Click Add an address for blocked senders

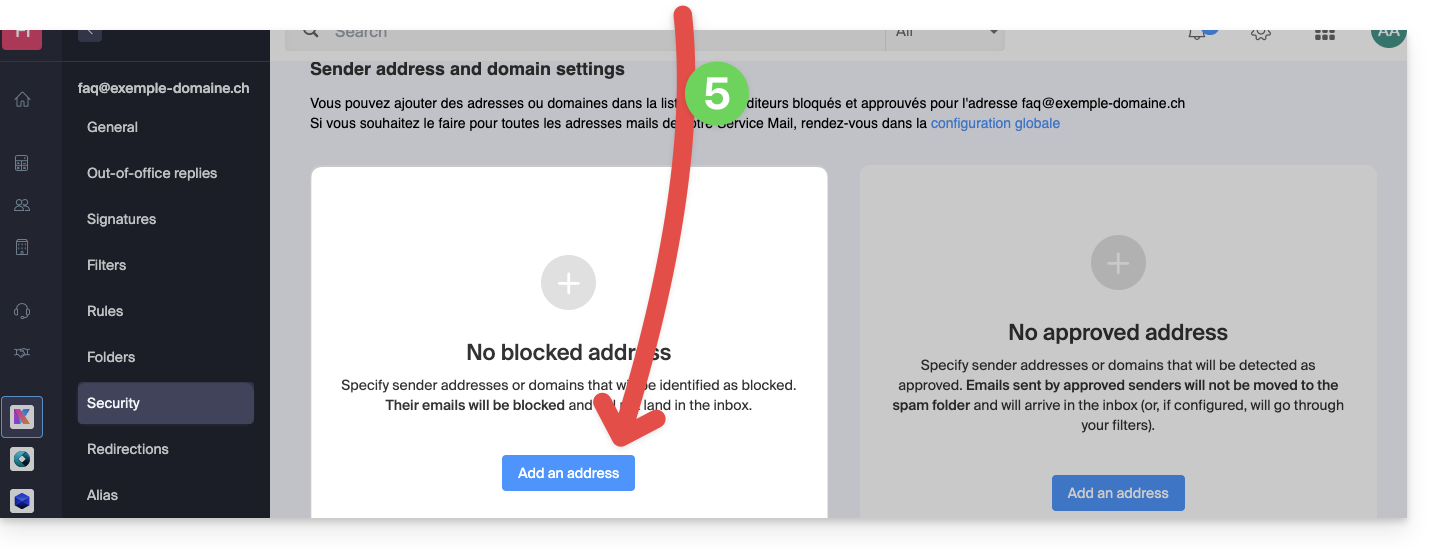tap(568, 473)
